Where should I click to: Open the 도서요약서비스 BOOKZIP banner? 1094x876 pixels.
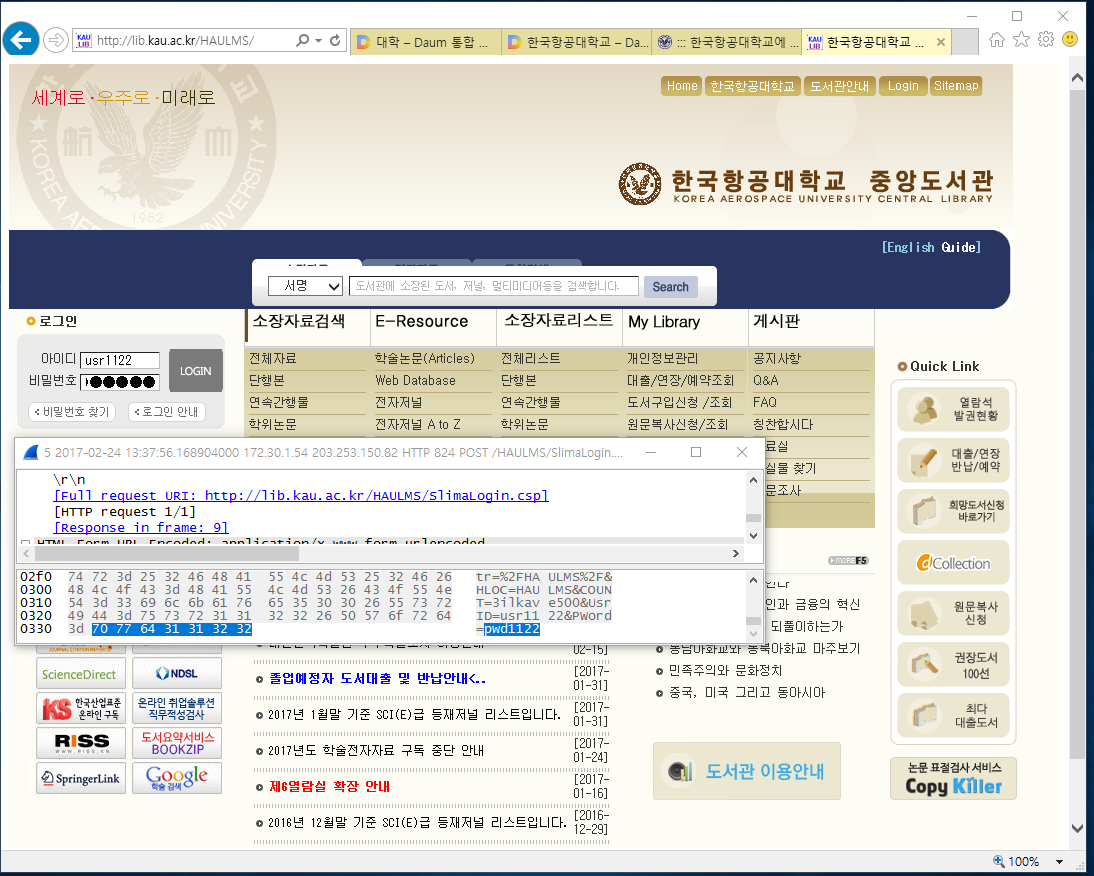pos(177,743)
